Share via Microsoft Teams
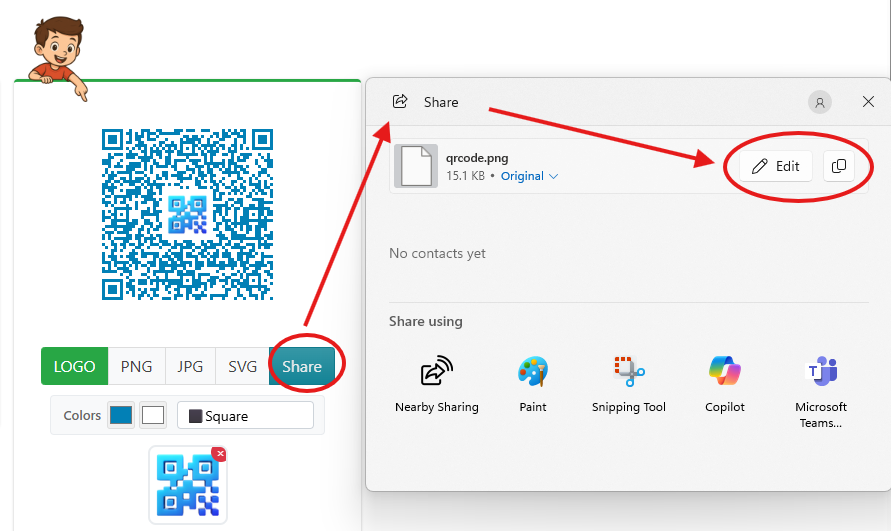 [821, 392]
